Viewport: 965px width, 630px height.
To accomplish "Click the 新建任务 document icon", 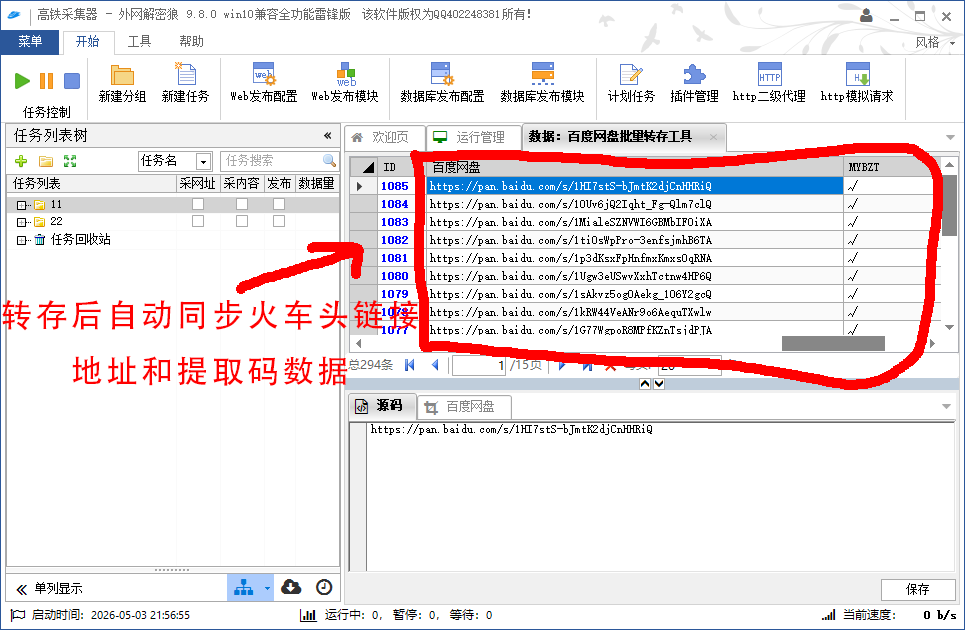I will tap(185, 74).
